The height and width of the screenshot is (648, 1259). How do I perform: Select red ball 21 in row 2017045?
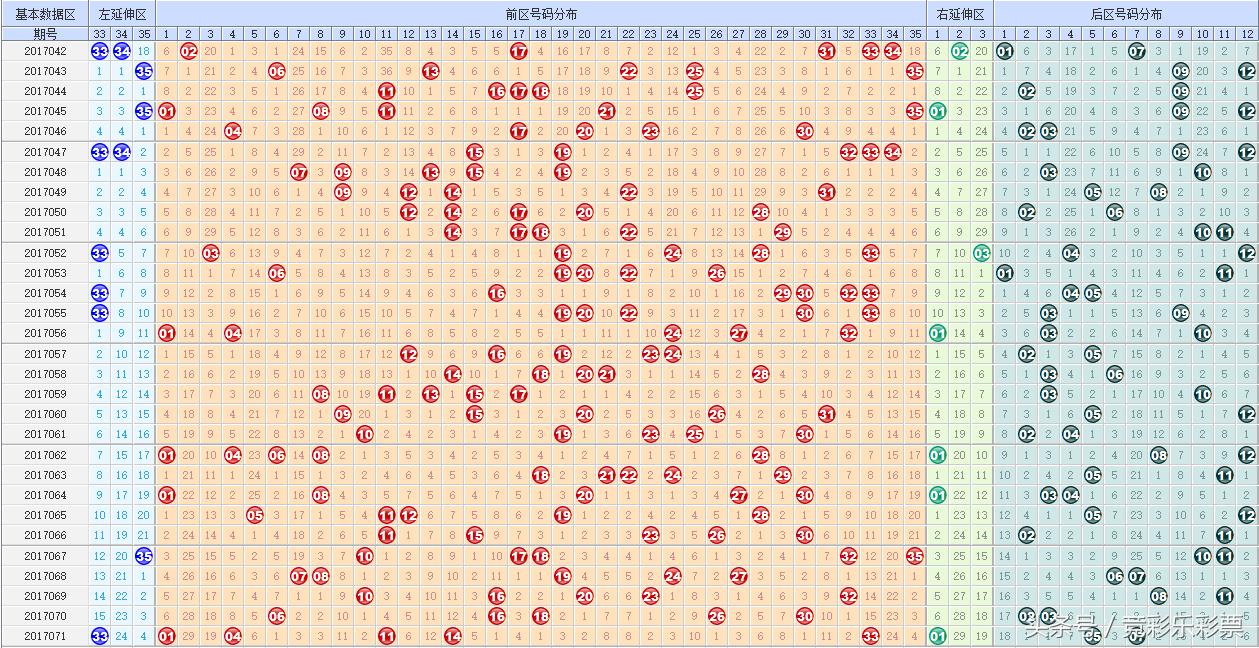607,111
